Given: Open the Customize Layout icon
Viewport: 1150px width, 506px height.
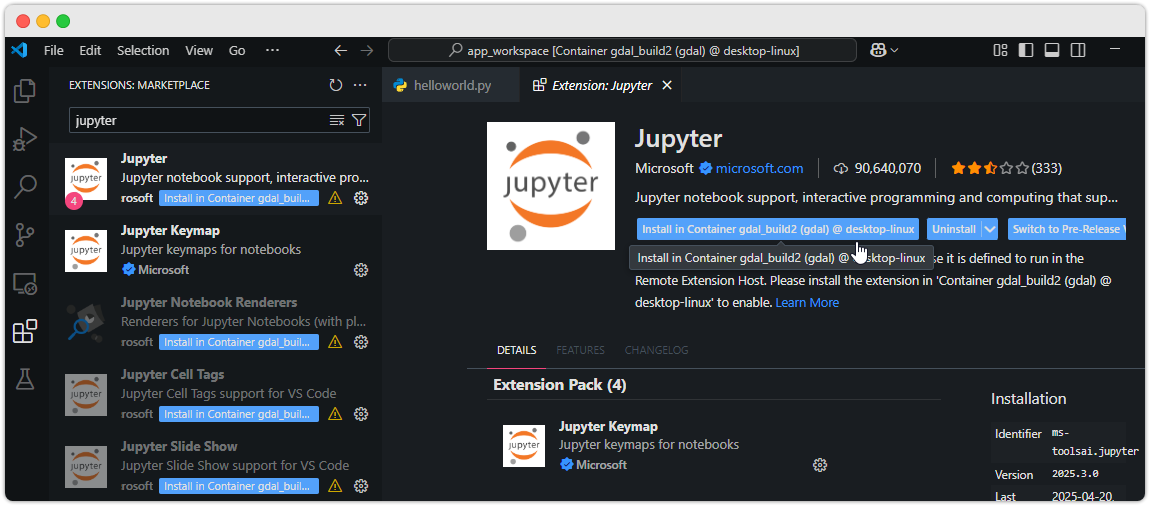Looking at the screenshot, I should [1000, 50].
